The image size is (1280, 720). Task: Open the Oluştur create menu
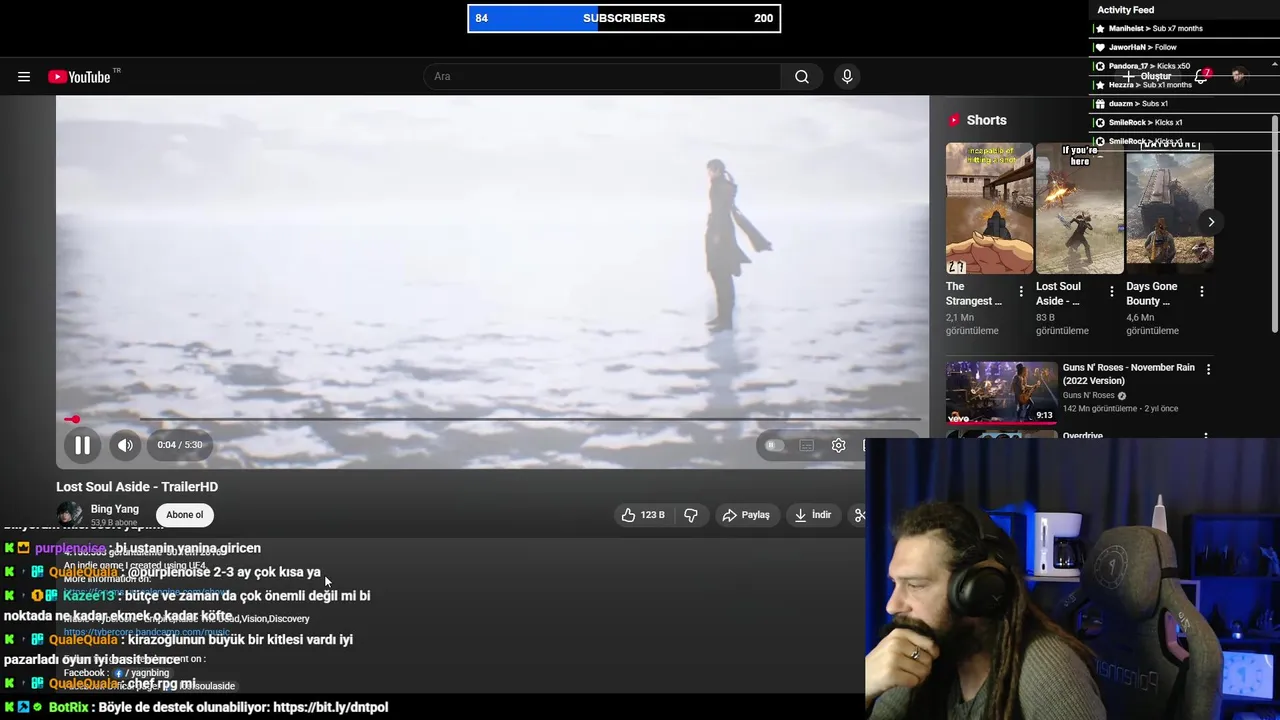(x=1146, y=77)
